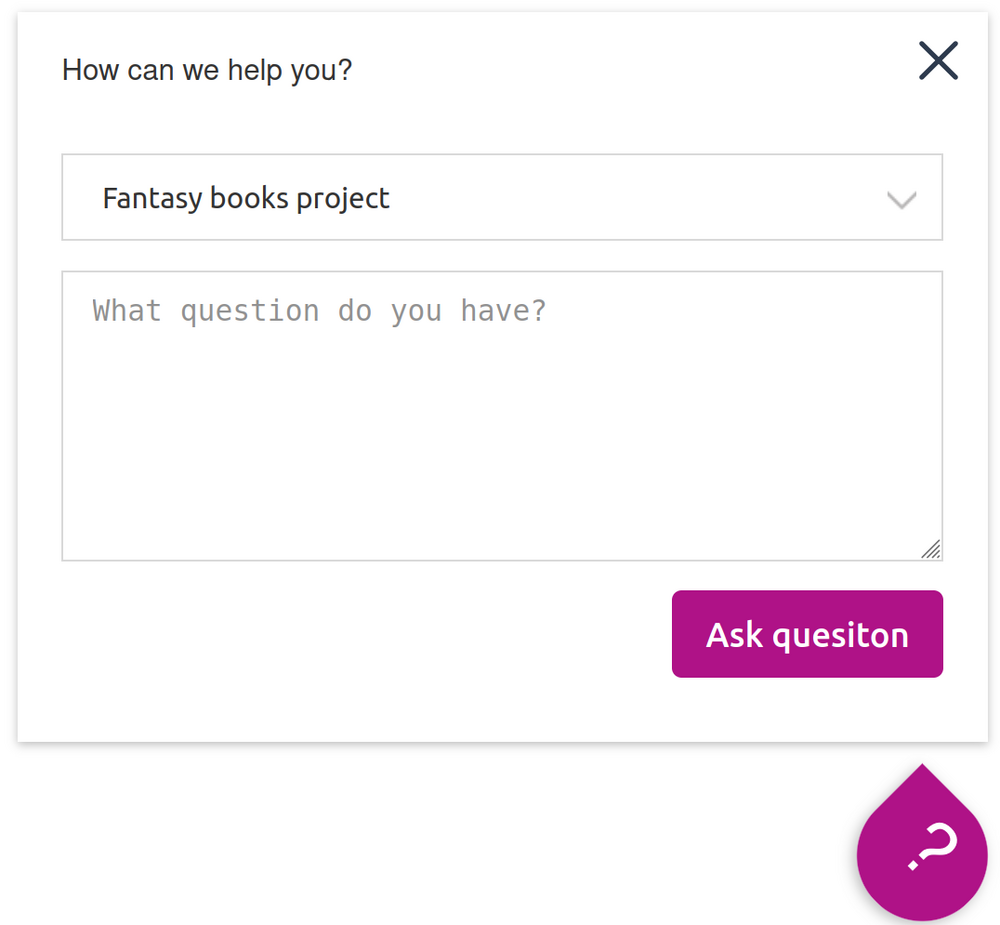
Task: Close the help dialog with the X
Action: 938,62
